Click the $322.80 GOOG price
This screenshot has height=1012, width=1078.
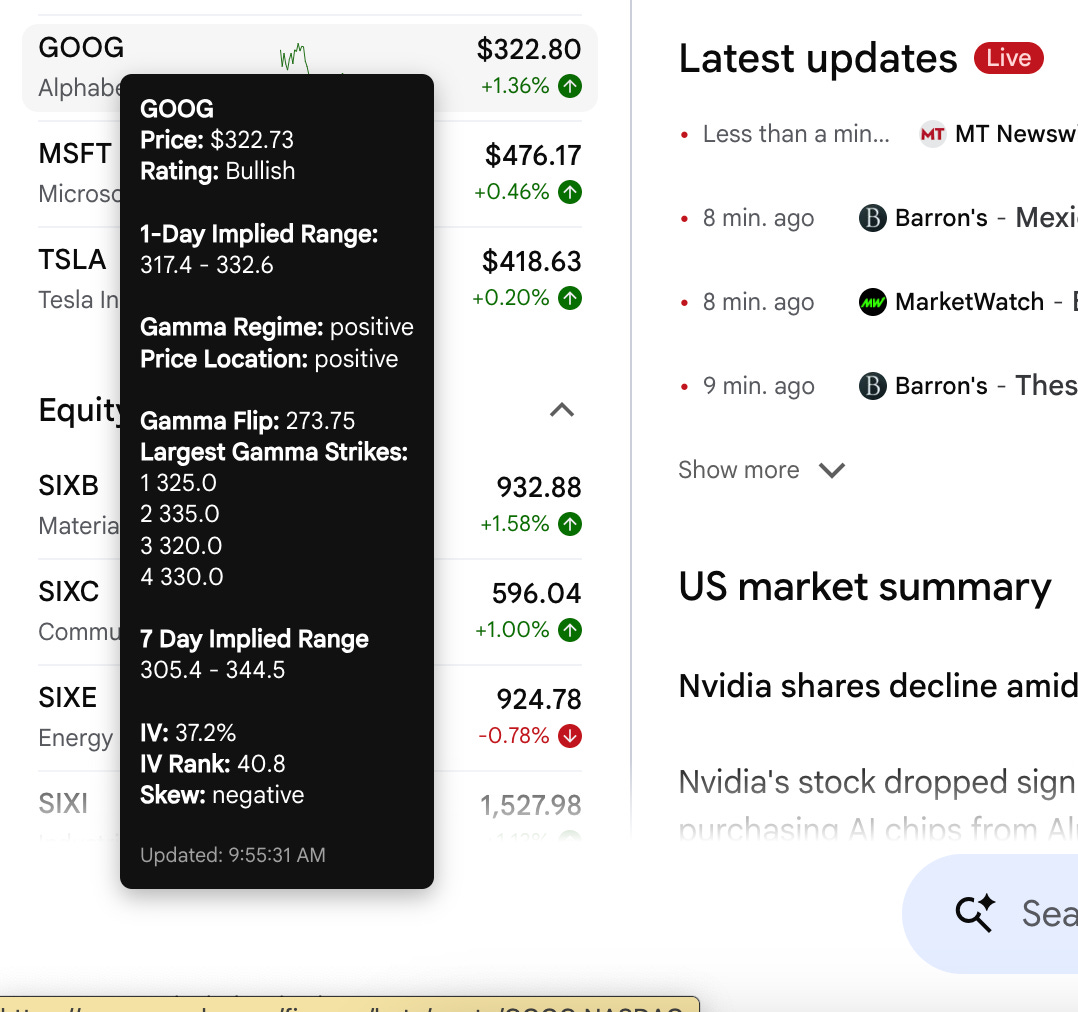[x=529, y=50]
